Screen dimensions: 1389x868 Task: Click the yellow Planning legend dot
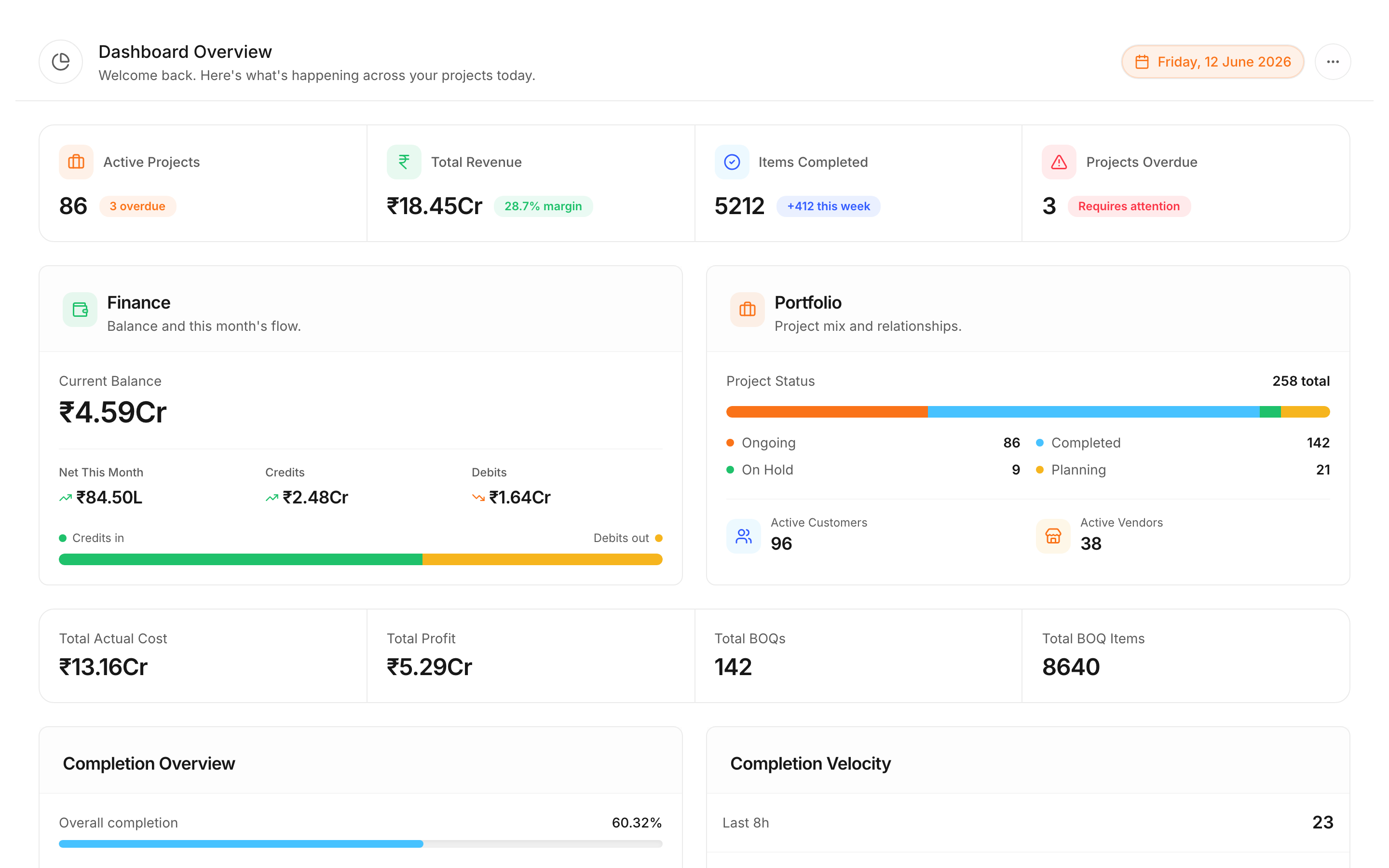tap(1039, 470)
